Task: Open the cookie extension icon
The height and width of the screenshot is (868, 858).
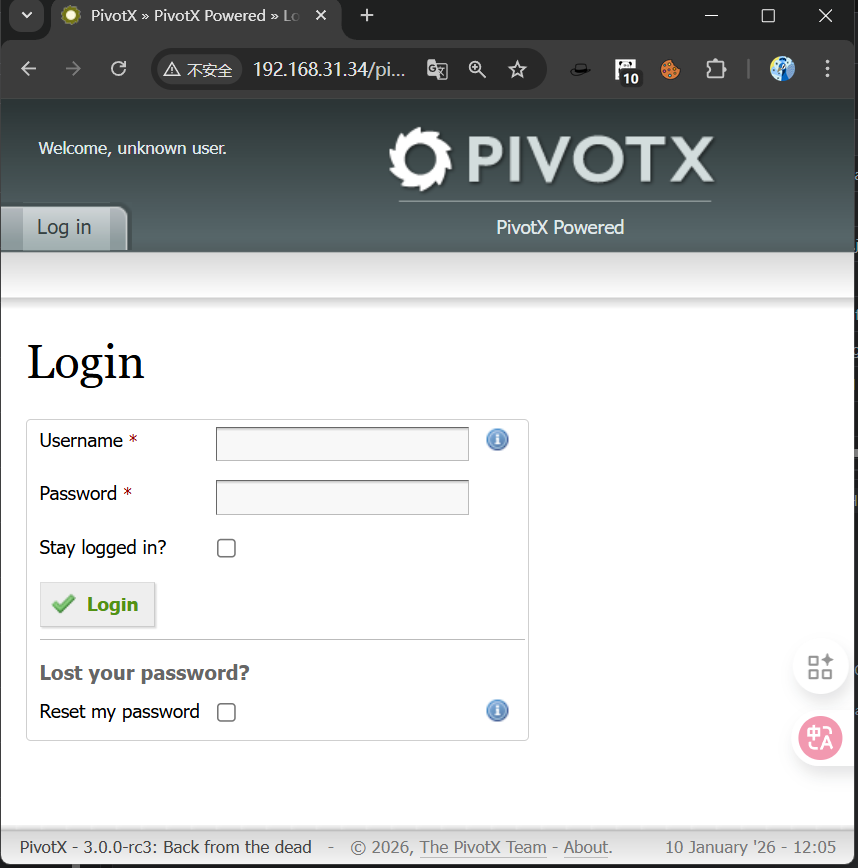Action: [x=670, y=69]
